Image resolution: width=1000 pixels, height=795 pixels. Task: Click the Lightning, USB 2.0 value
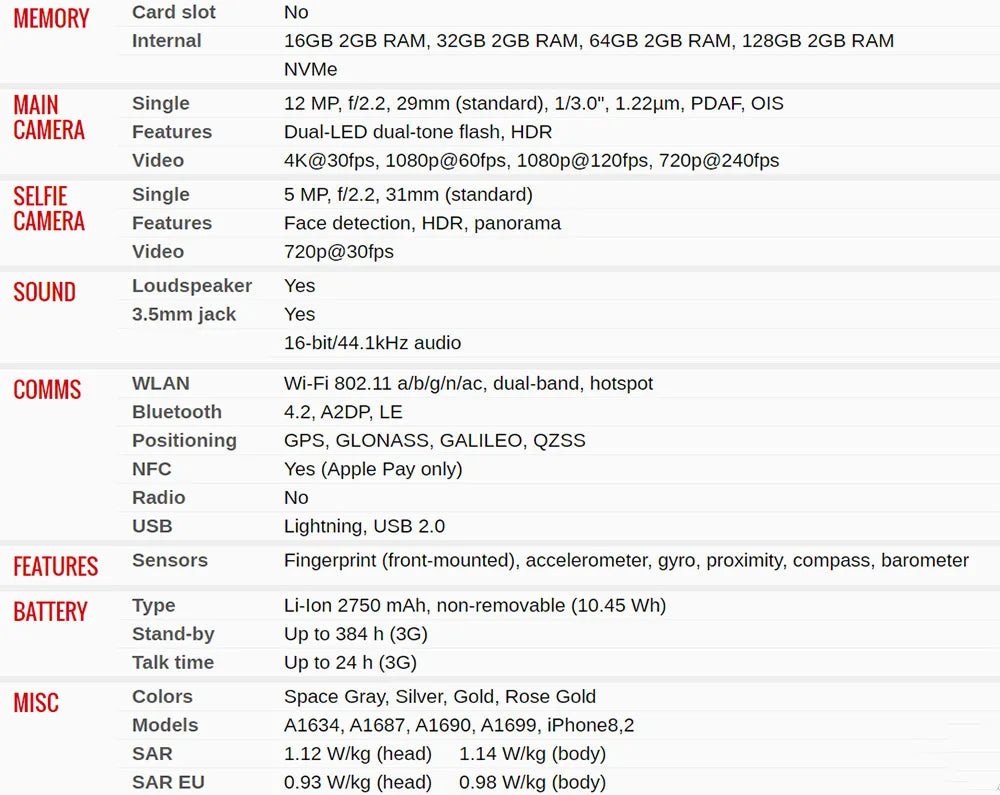click(364, 526)
